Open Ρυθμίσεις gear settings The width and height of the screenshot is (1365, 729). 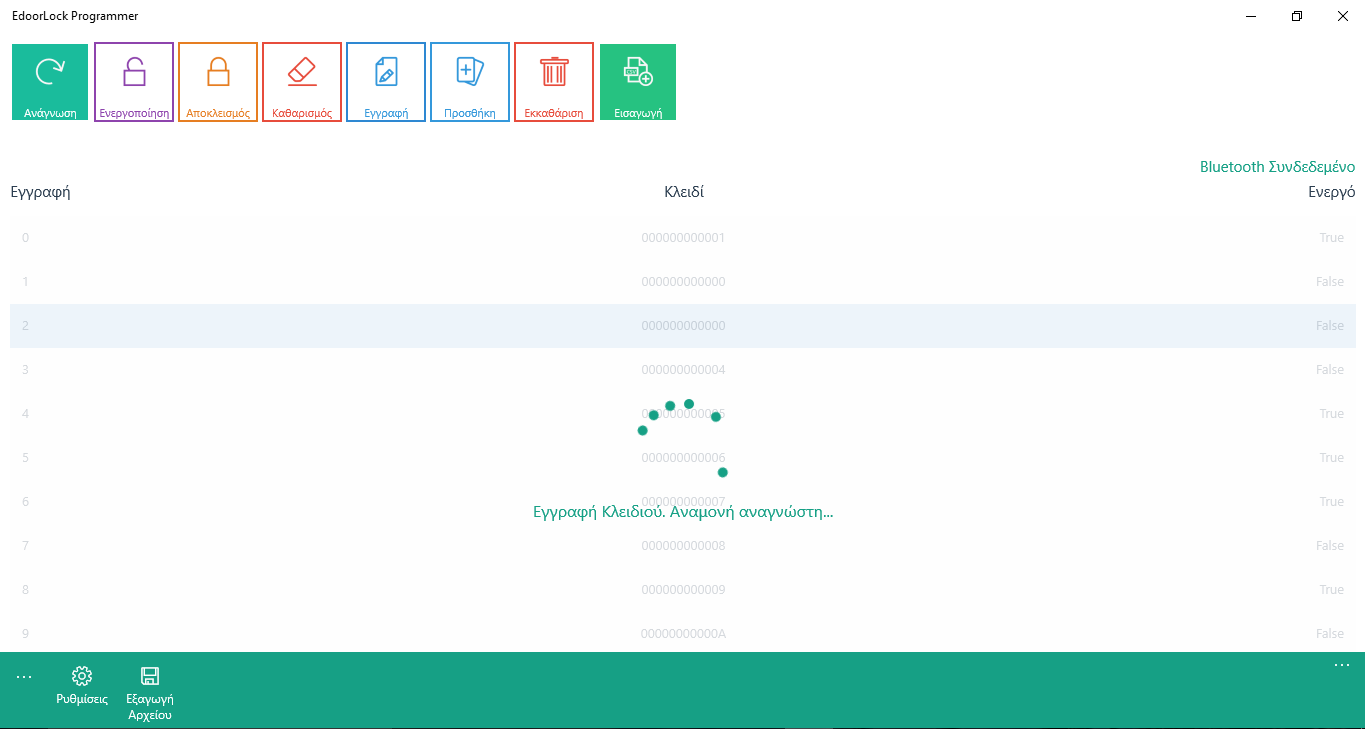pyautogui.click(x=82, y=686)
